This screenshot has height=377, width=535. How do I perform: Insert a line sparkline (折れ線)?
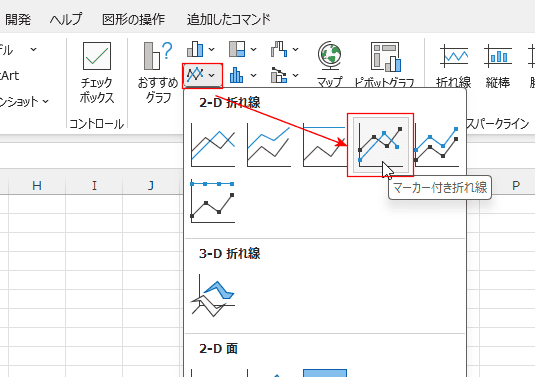(453, 65)
